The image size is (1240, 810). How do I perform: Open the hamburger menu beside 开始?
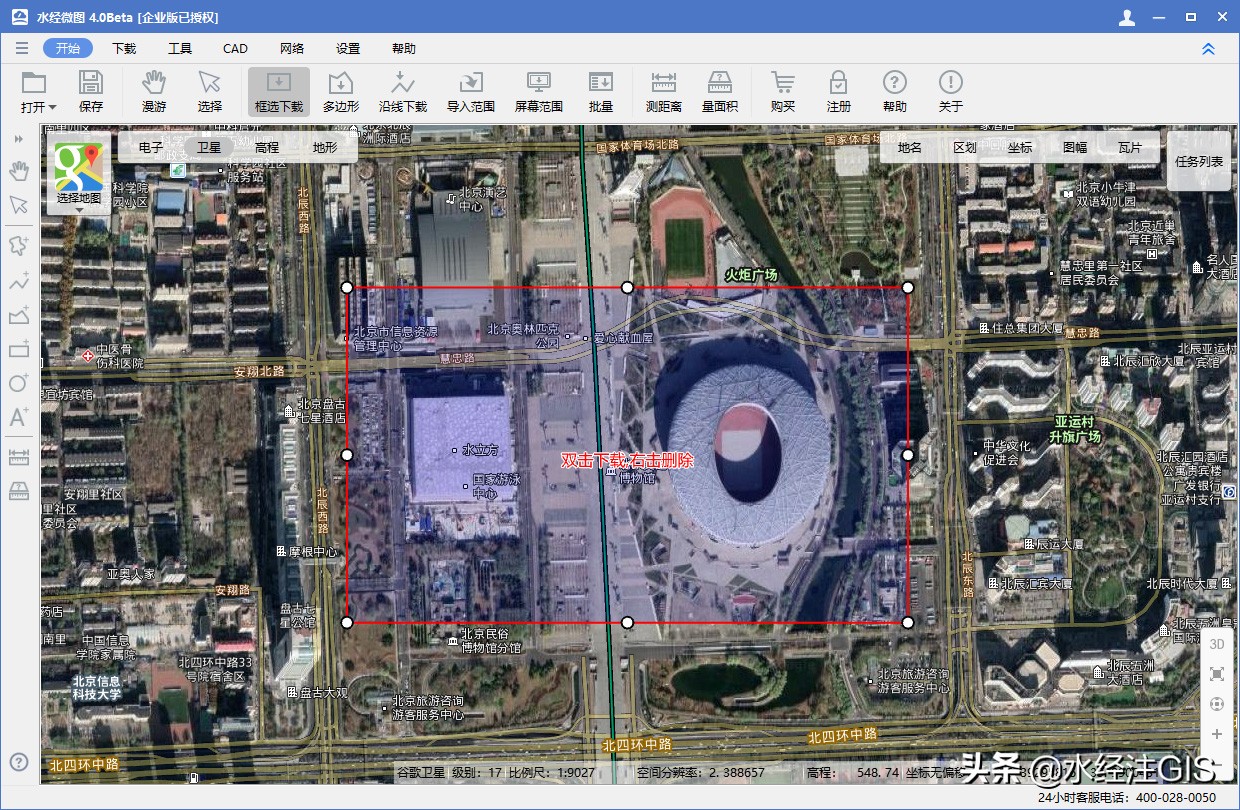pyautogui.click(x=22, y=48)
